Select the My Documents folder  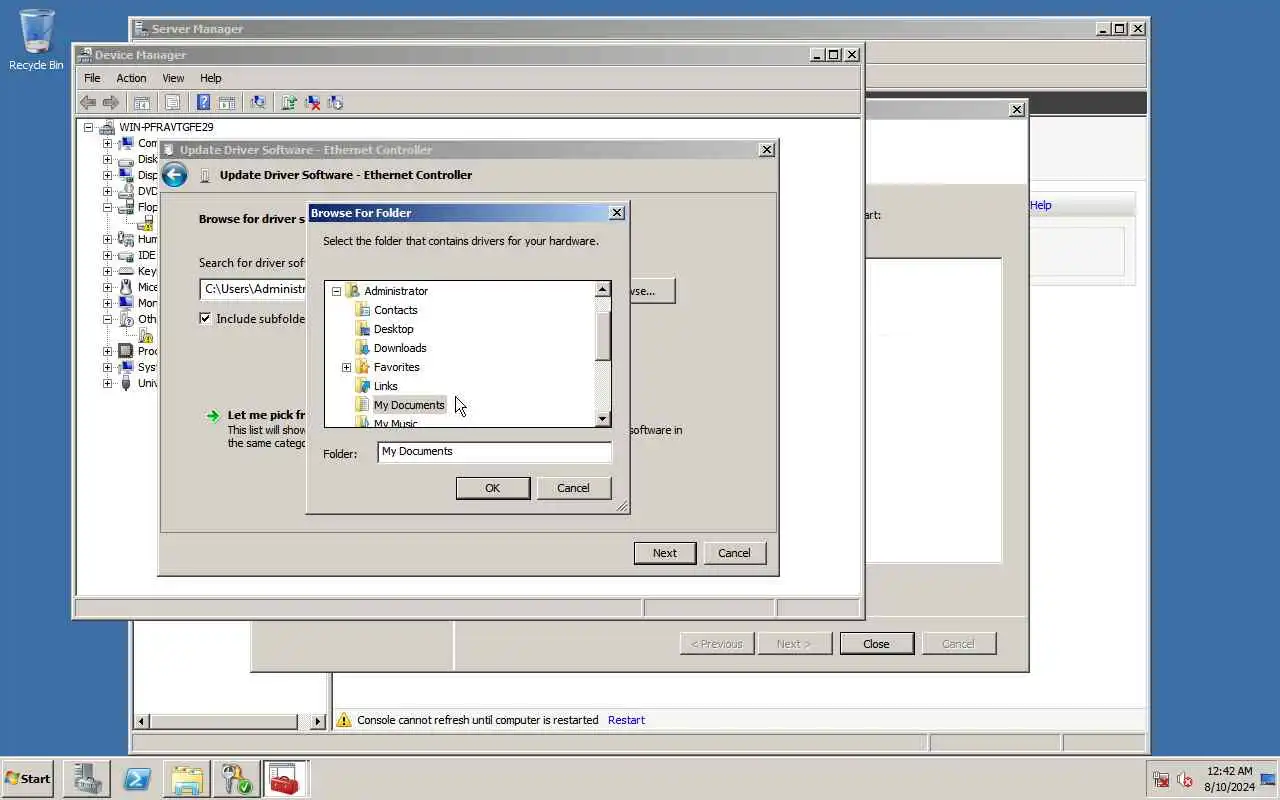point(408,405)
